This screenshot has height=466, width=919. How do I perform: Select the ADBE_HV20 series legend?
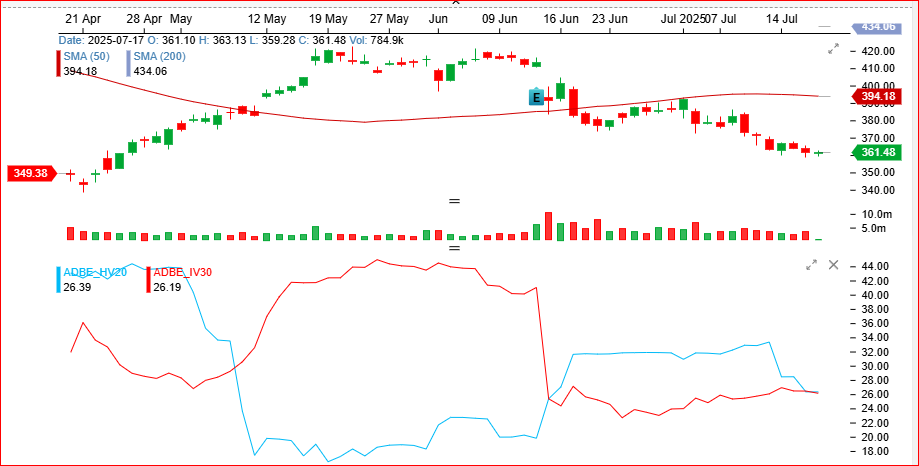tap(95, 272)
